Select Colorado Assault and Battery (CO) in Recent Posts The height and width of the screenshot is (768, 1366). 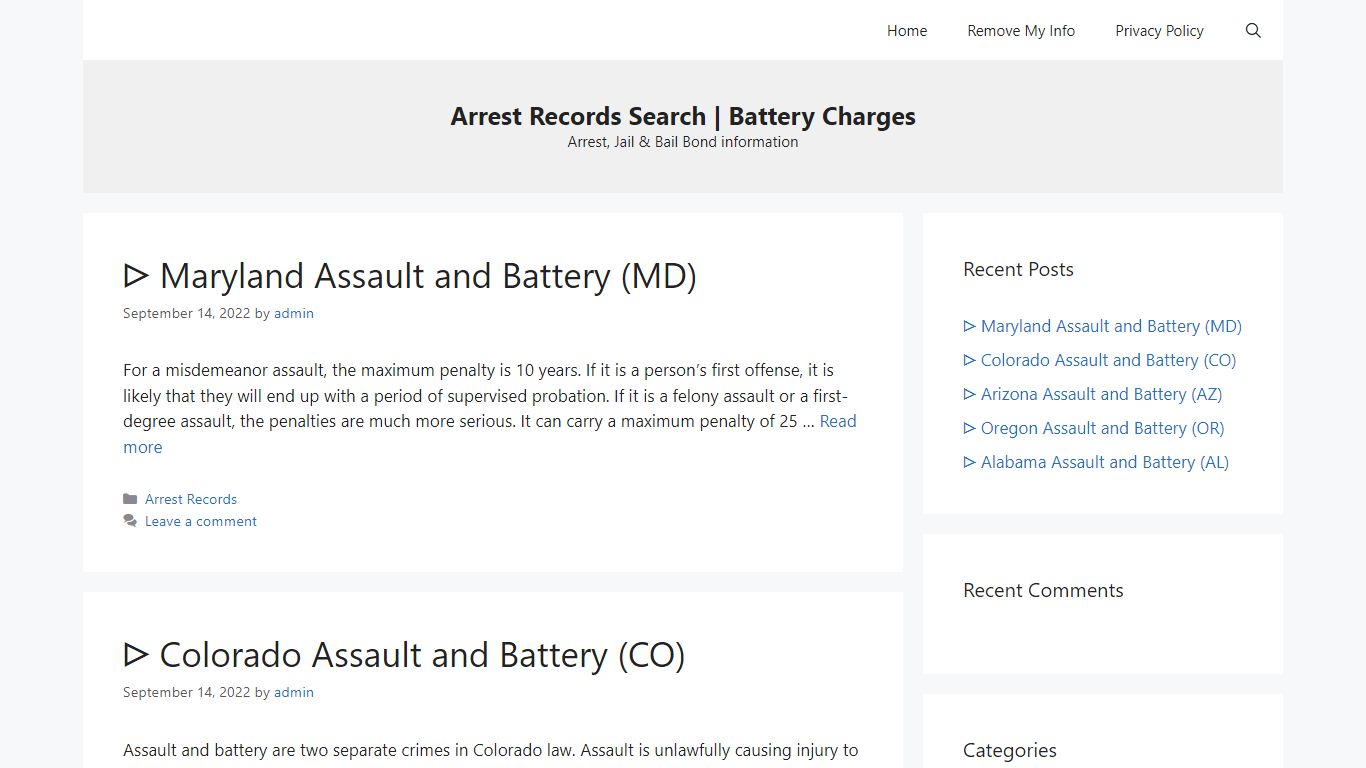(1100, 360)
